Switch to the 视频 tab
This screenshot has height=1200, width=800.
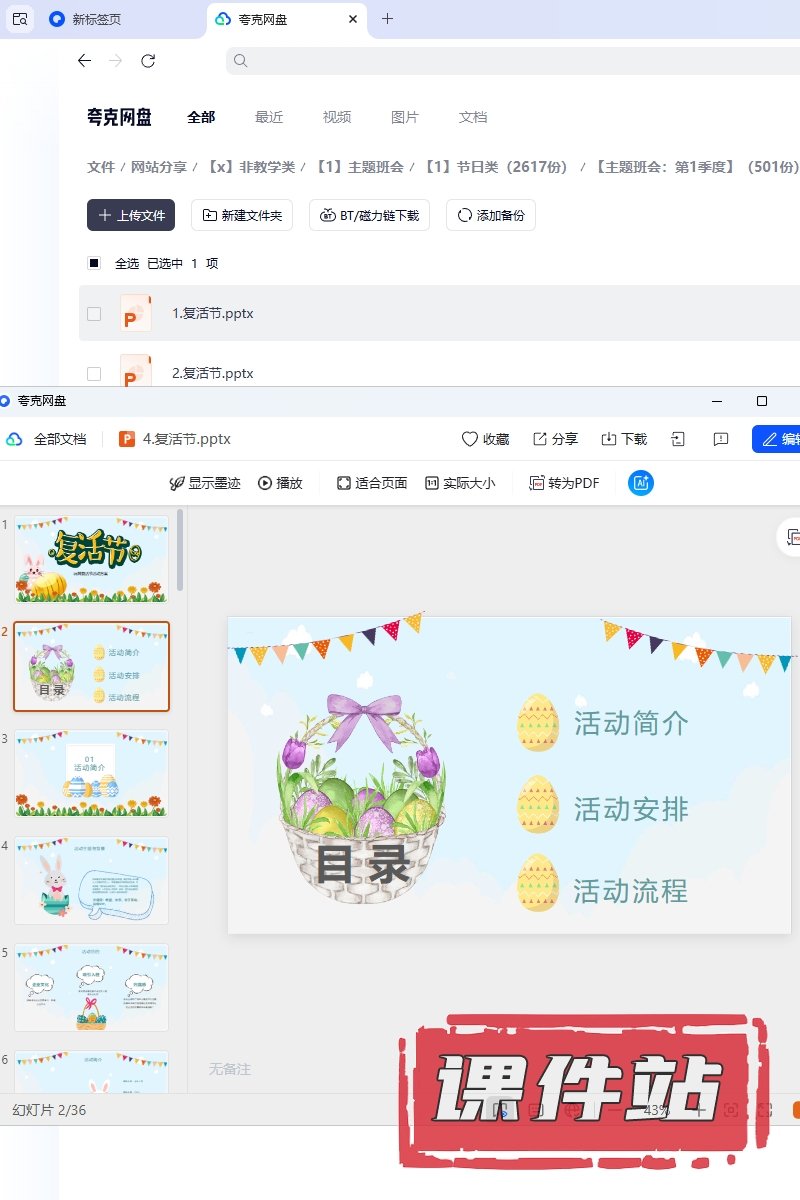337,117
